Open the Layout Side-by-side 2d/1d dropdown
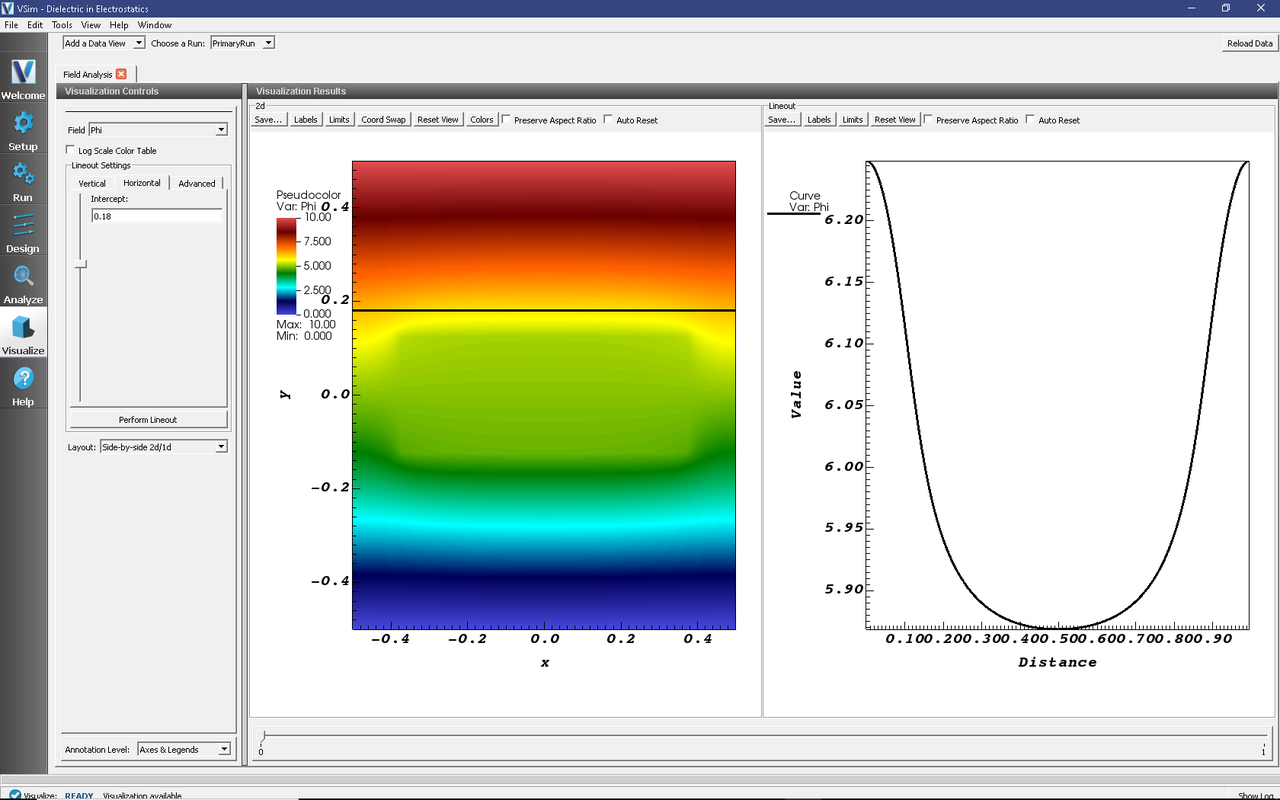Viewport: 1280px width, 800px height. pyautogui.click(x=164, y=447)
